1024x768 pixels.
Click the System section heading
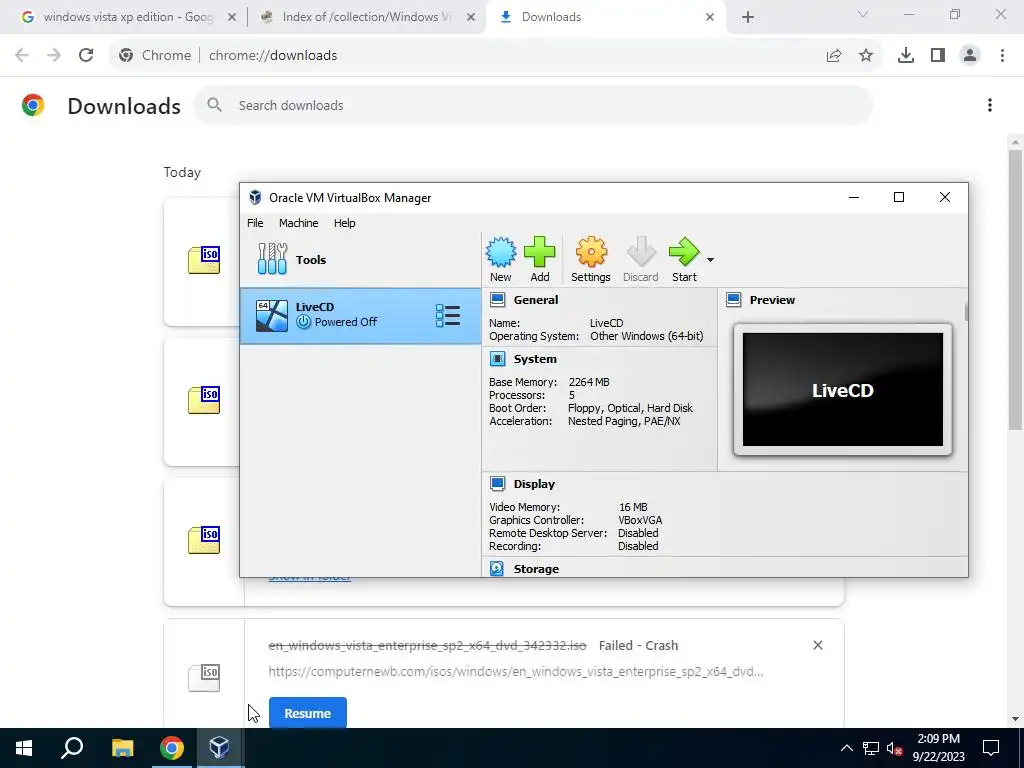click(x=535, y=359)
